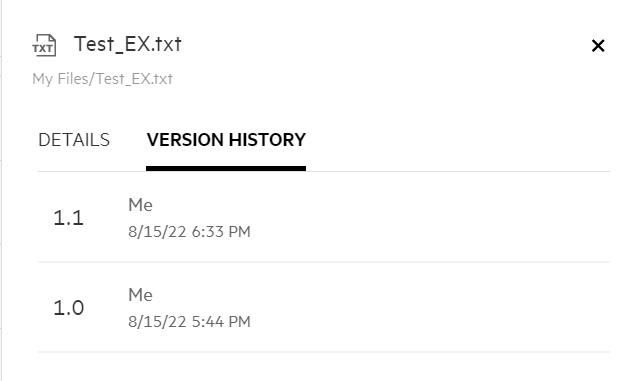Image resolution: width=637 pixels, height=381 pixels.
Task: Click the 8/15/22 6:33 PM timestamp
Action: point(189,232)
